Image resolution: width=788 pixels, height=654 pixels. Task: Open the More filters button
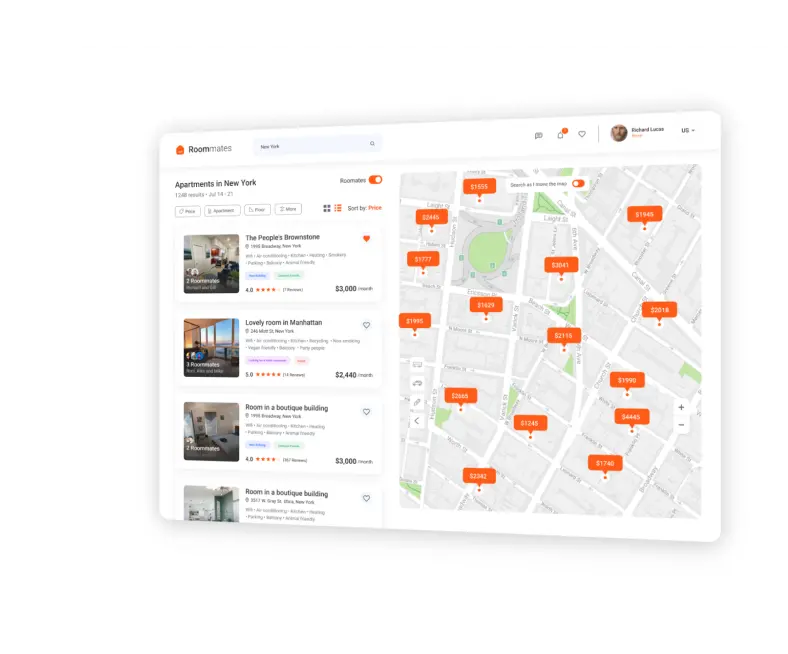(288, 209)
